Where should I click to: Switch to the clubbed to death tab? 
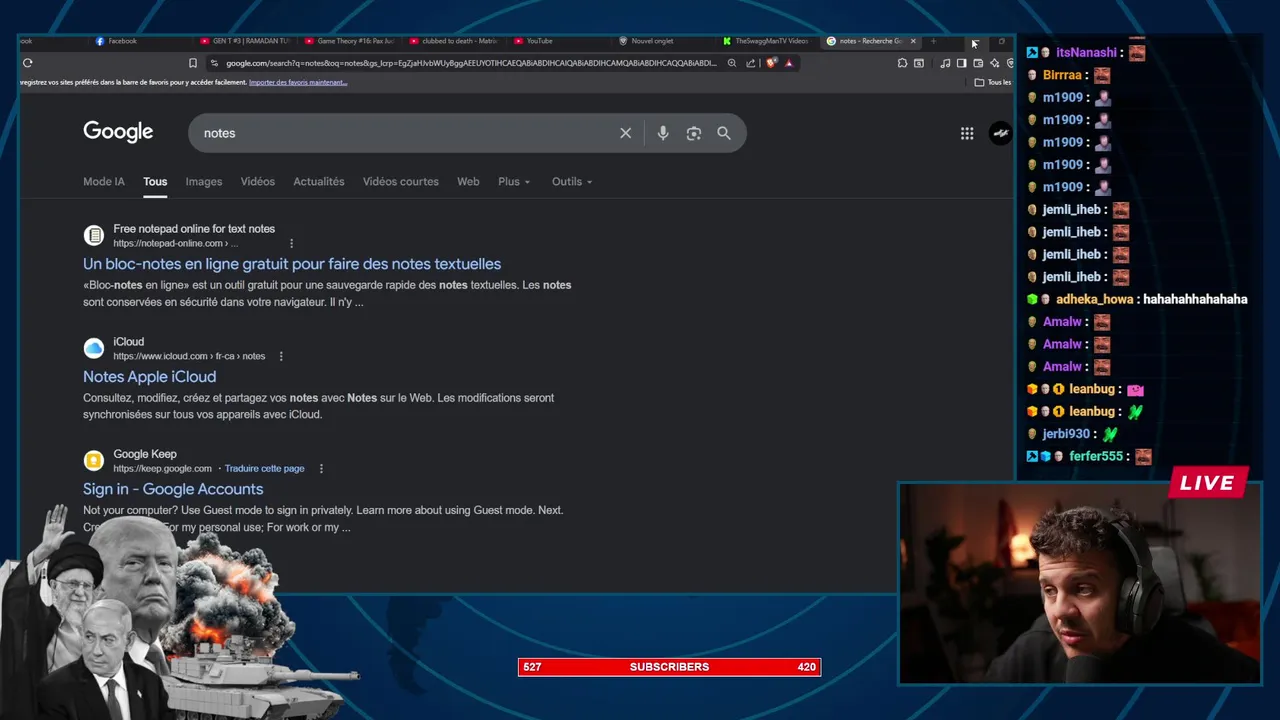coord(453,41)
